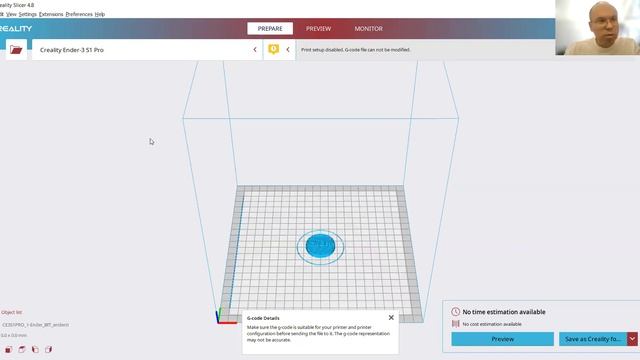Viewport: 640px width, 360px height.
Task: Open the Settings menu
Action: (27, 14)
